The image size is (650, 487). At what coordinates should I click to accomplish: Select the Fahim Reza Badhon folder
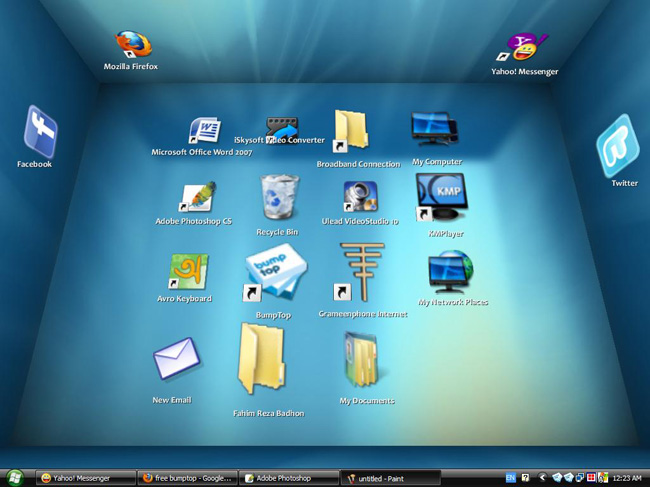pos(262,358)
